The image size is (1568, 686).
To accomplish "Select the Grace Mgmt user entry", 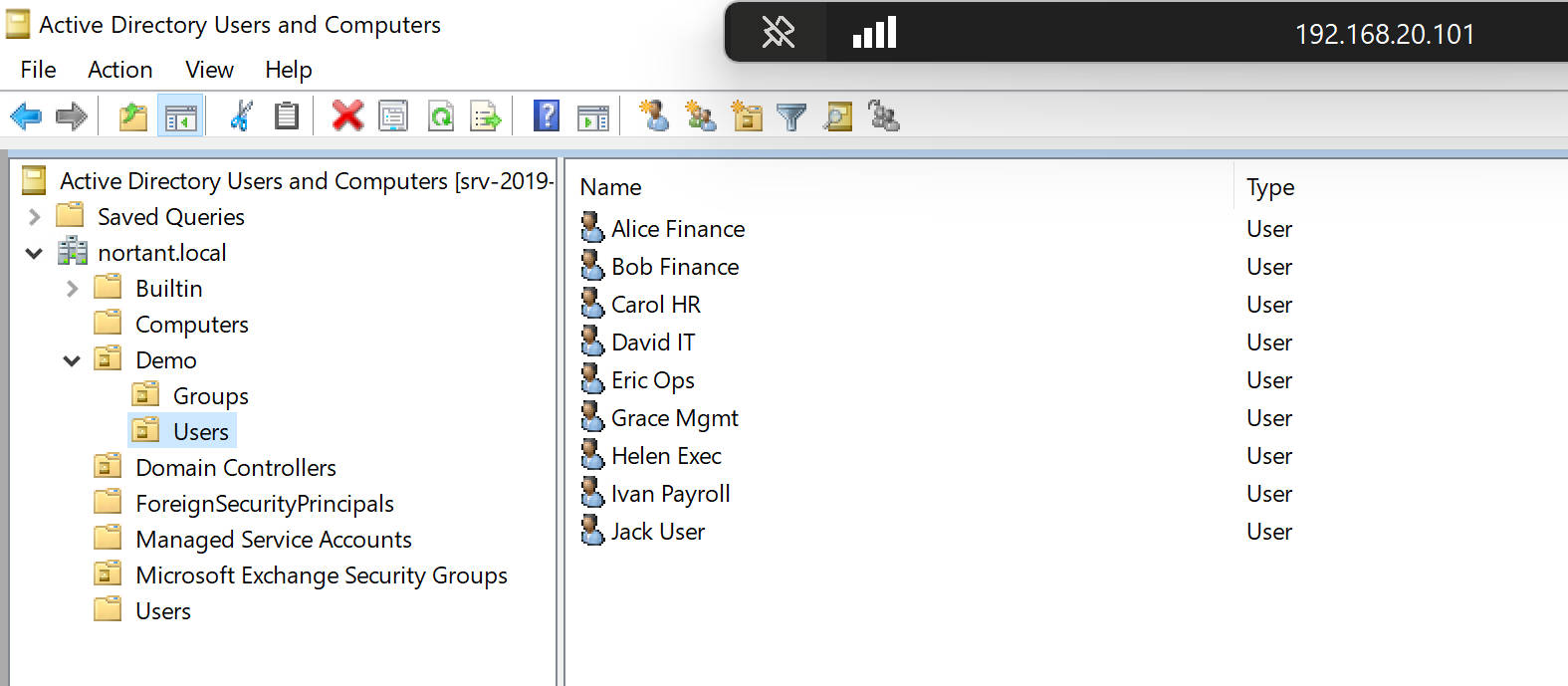I will (x=674, y=418).
